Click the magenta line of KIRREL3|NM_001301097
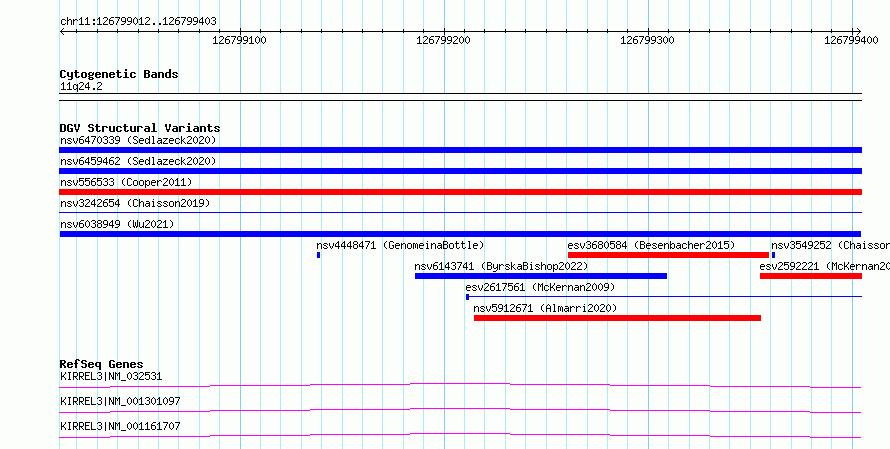Viewport: 890px width, 449px height. click(460, 410)
